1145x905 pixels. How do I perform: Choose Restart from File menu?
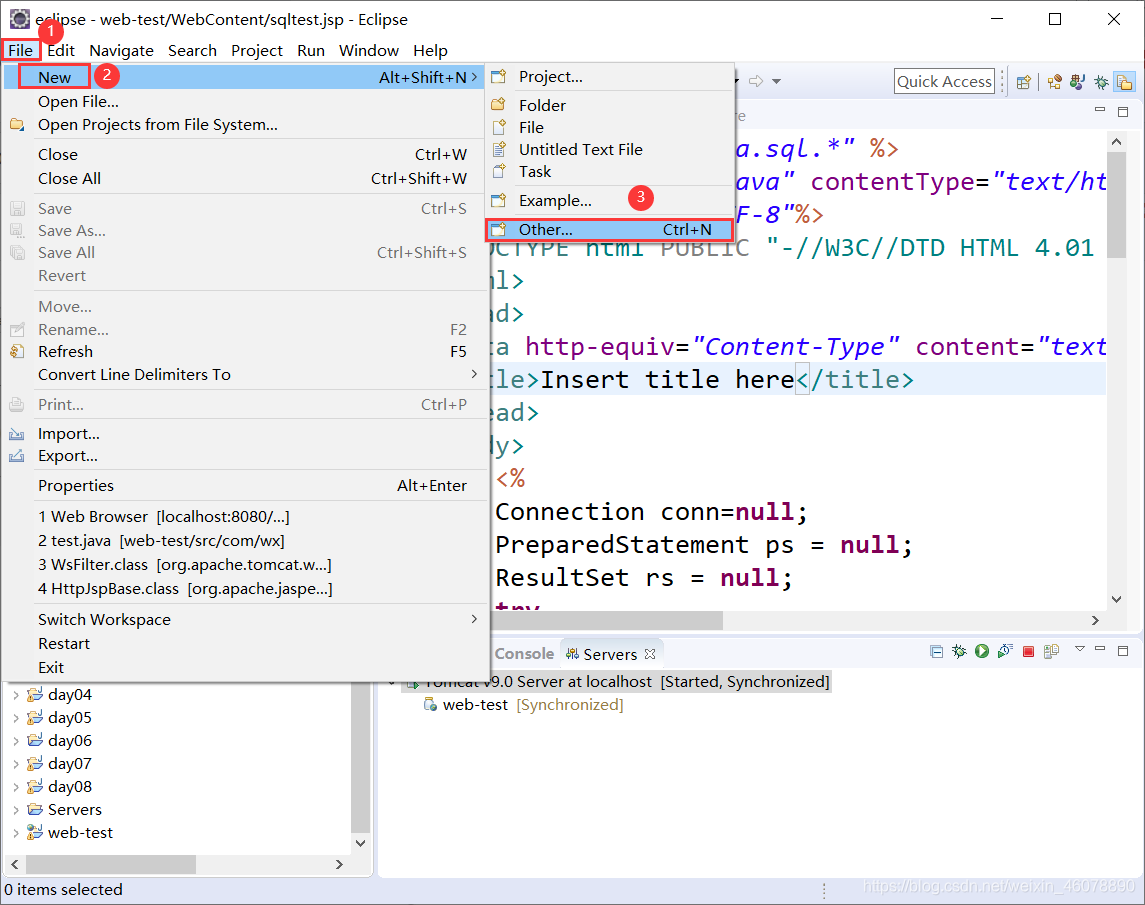245,644
